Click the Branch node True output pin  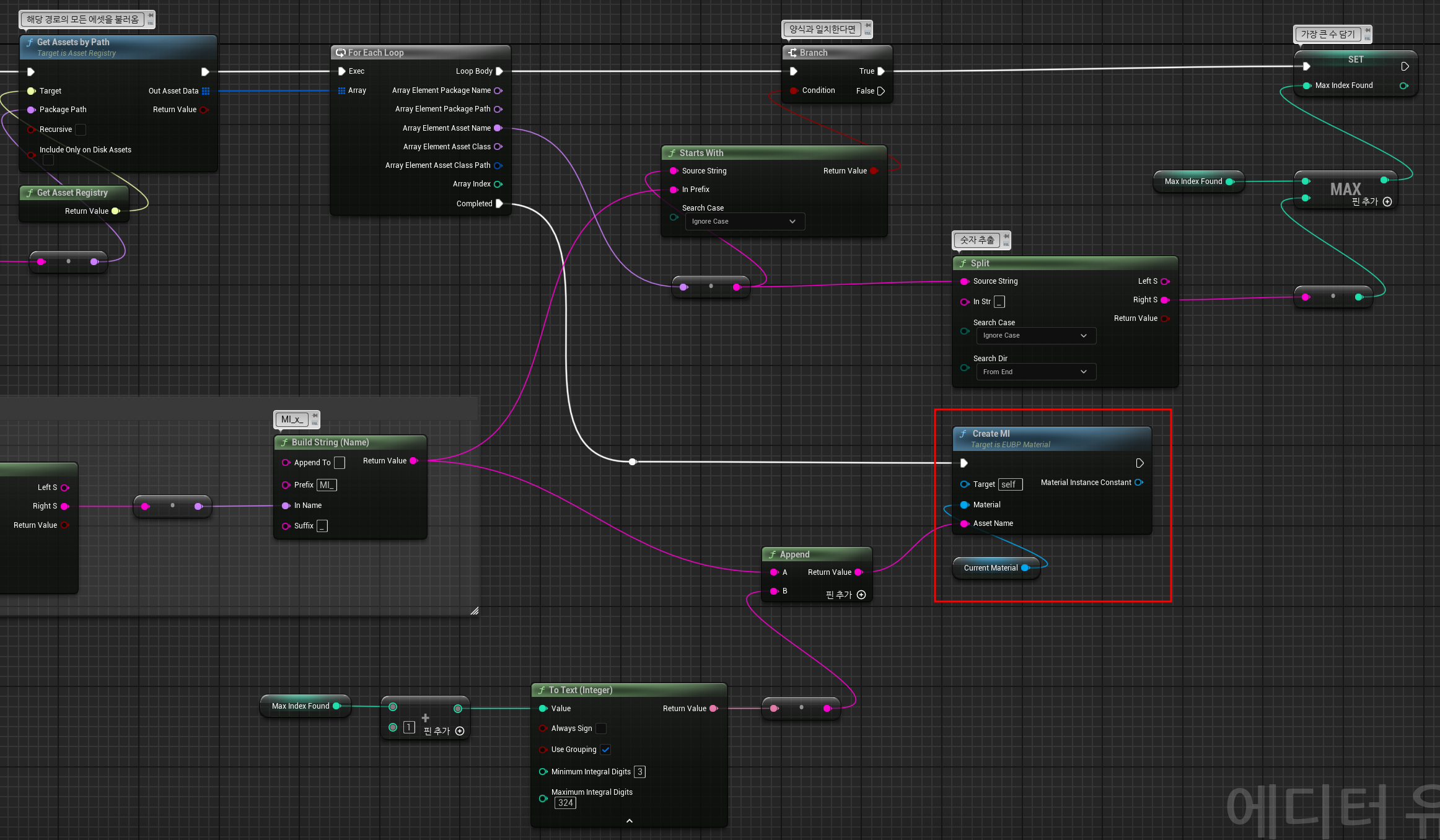881,71
